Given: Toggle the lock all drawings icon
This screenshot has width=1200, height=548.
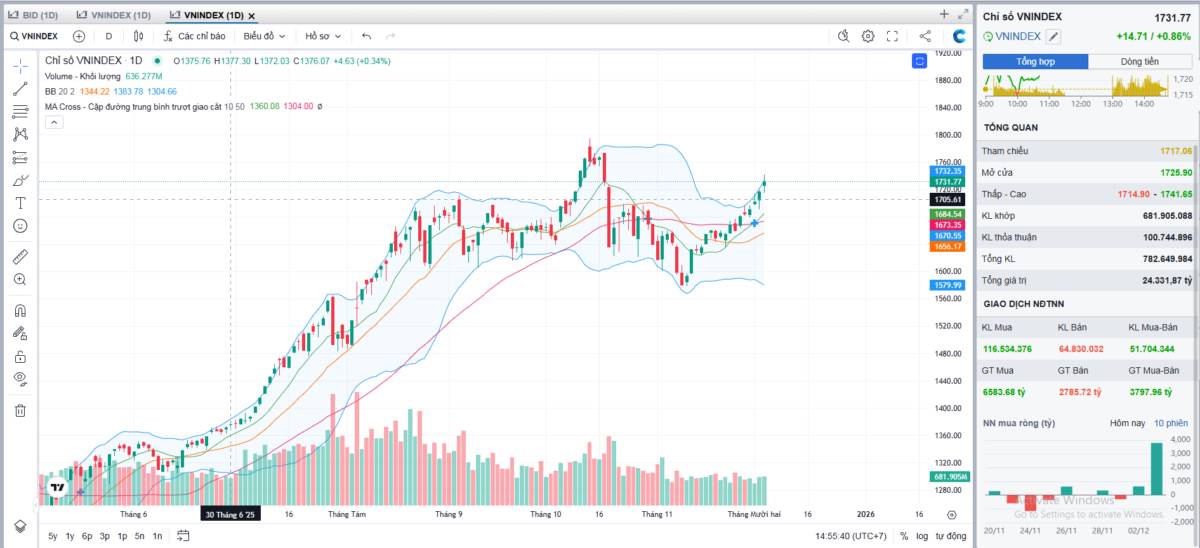Looking at the screenshot, I should point(20,356).
